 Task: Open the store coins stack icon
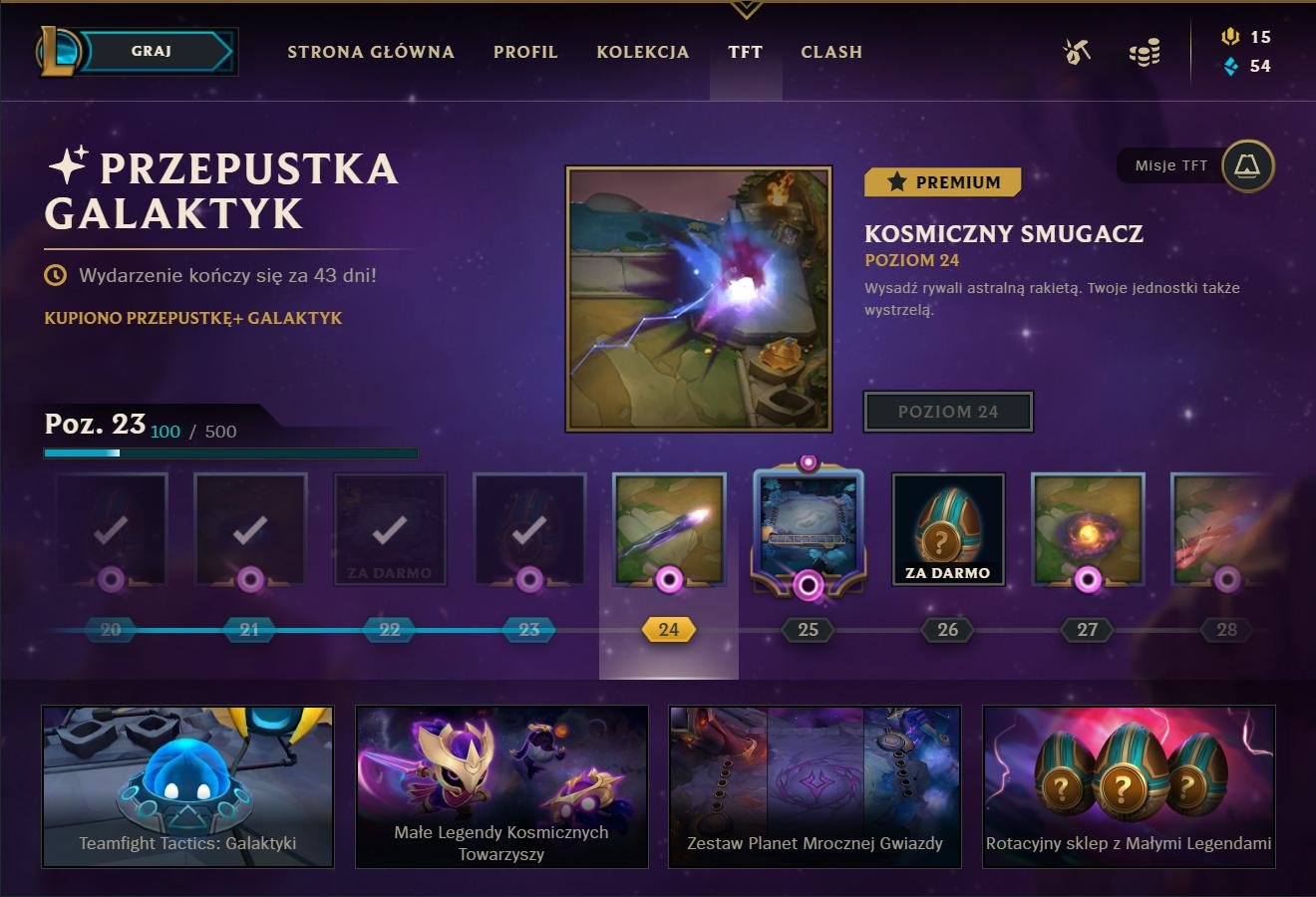point(1145,53)
